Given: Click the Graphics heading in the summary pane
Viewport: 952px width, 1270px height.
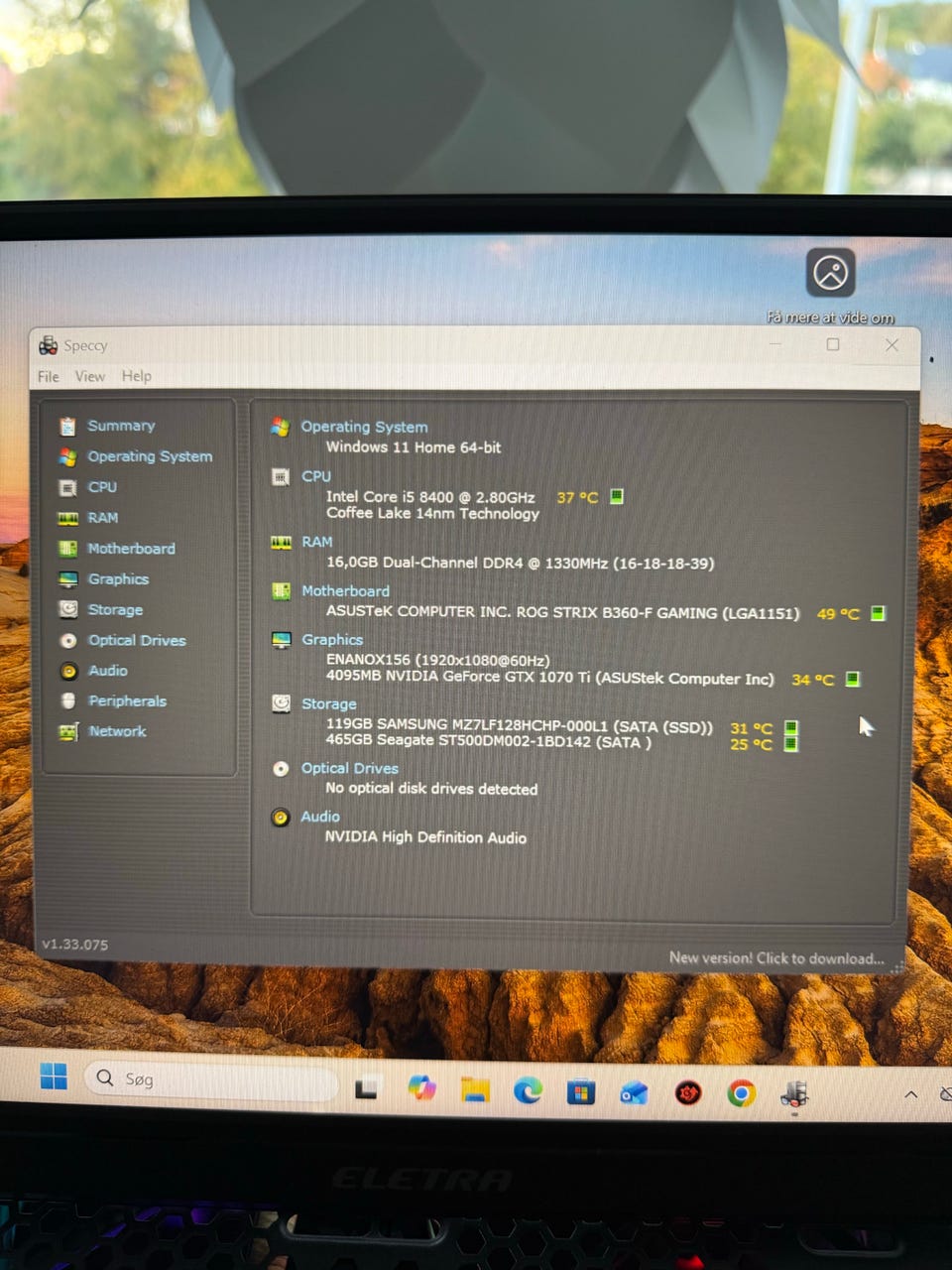Looking at the screenshot, I should (x=332, y=640).
